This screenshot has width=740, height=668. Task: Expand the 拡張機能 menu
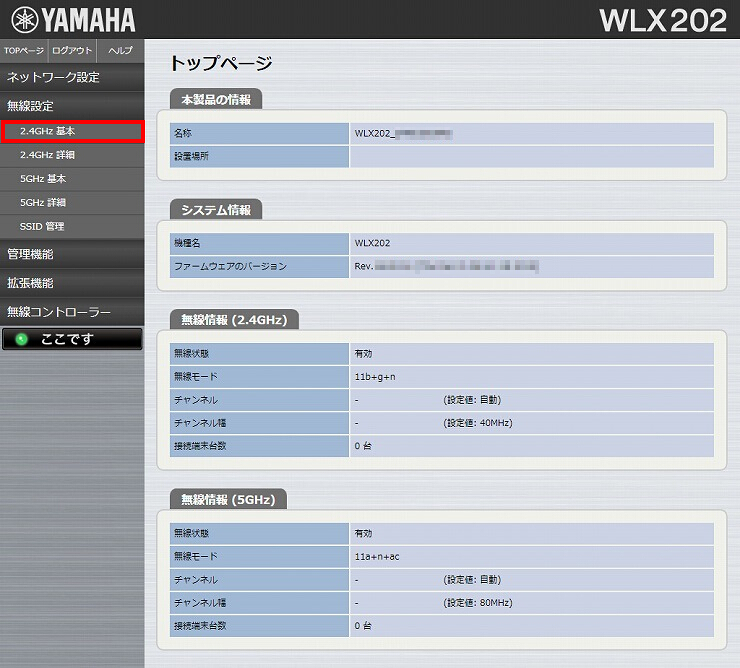coord(72,283)
